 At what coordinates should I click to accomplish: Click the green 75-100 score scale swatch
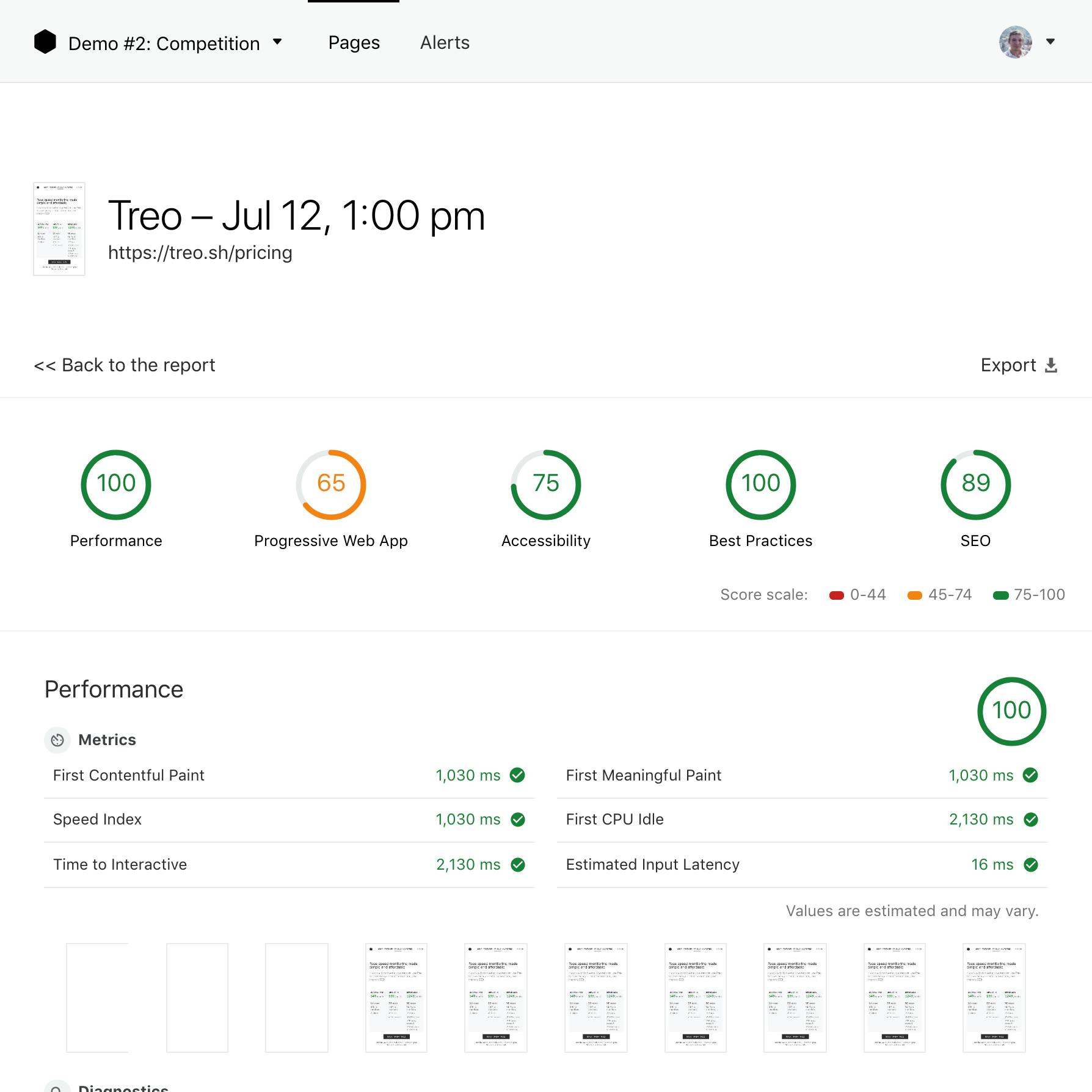point(1001,595)
